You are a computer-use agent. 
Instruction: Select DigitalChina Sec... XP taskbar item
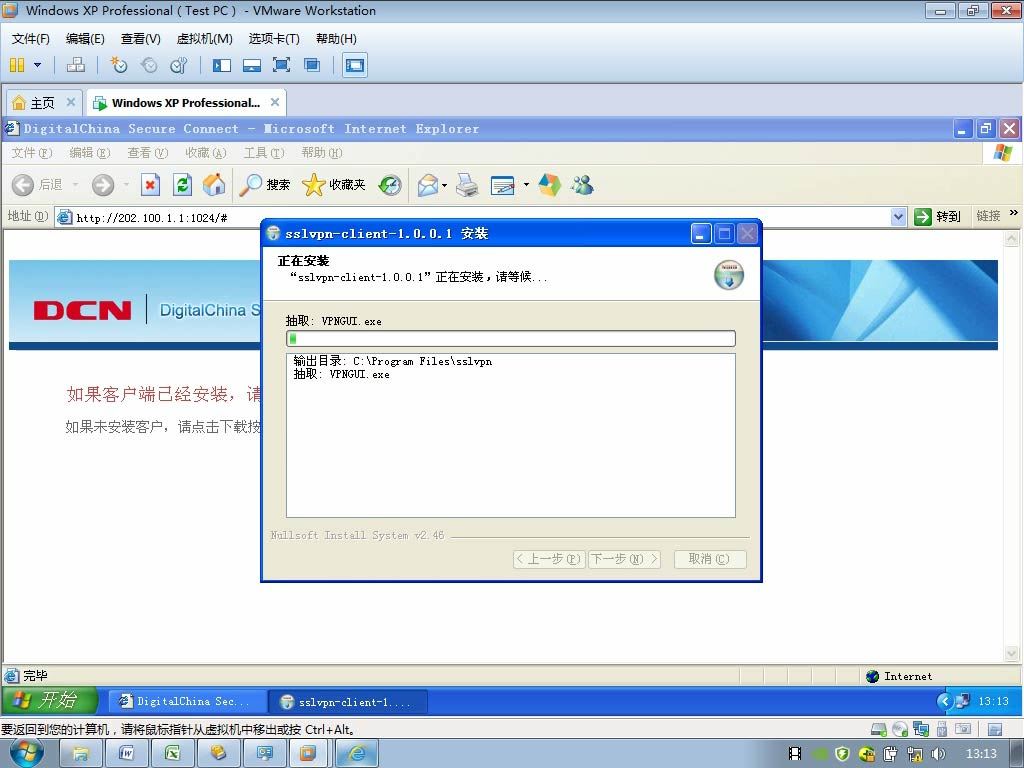tap(186, 701)
